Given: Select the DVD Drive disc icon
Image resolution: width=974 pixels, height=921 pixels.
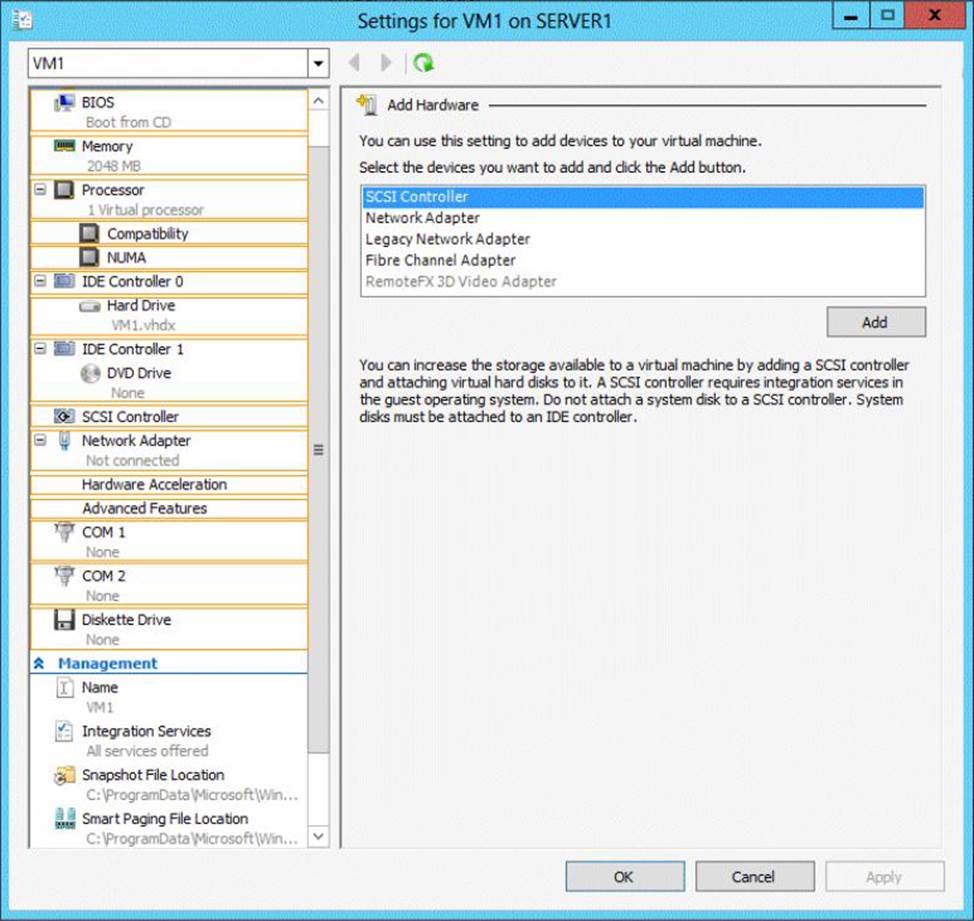Looking at the screenshot, I should pyautogui.click(x=91, y=373).
